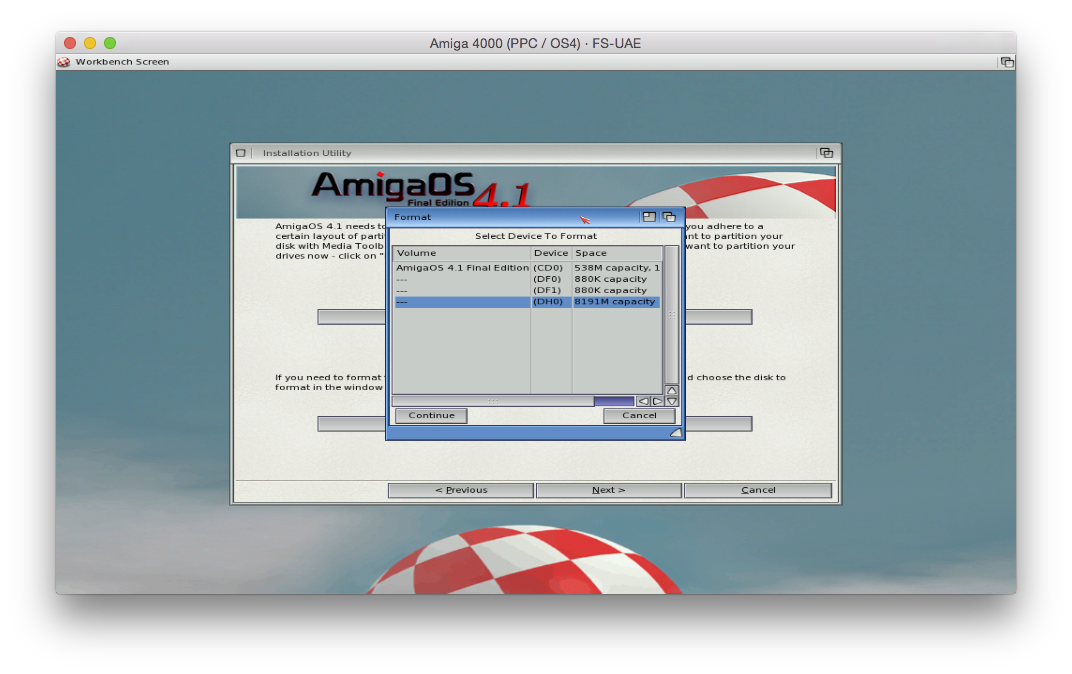Click the Installation Utility title bar
The width and height of the screenshot is (1072, 674).
pyautogui.click(x=533, y=153)
